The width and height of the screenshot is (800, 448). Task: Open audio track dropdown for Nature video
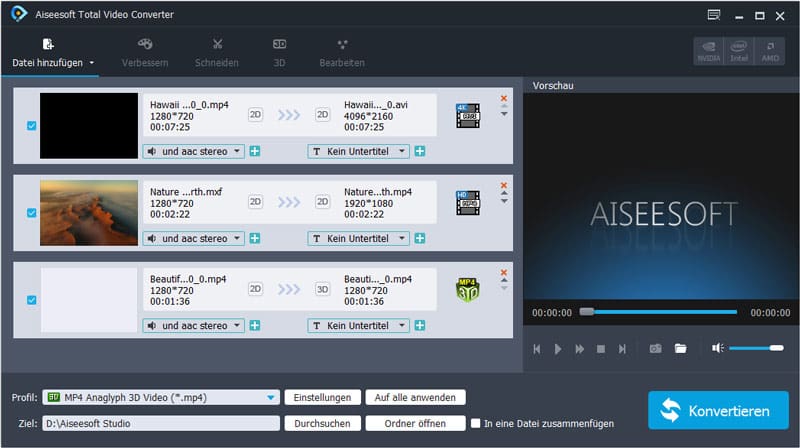click(193, 239)
